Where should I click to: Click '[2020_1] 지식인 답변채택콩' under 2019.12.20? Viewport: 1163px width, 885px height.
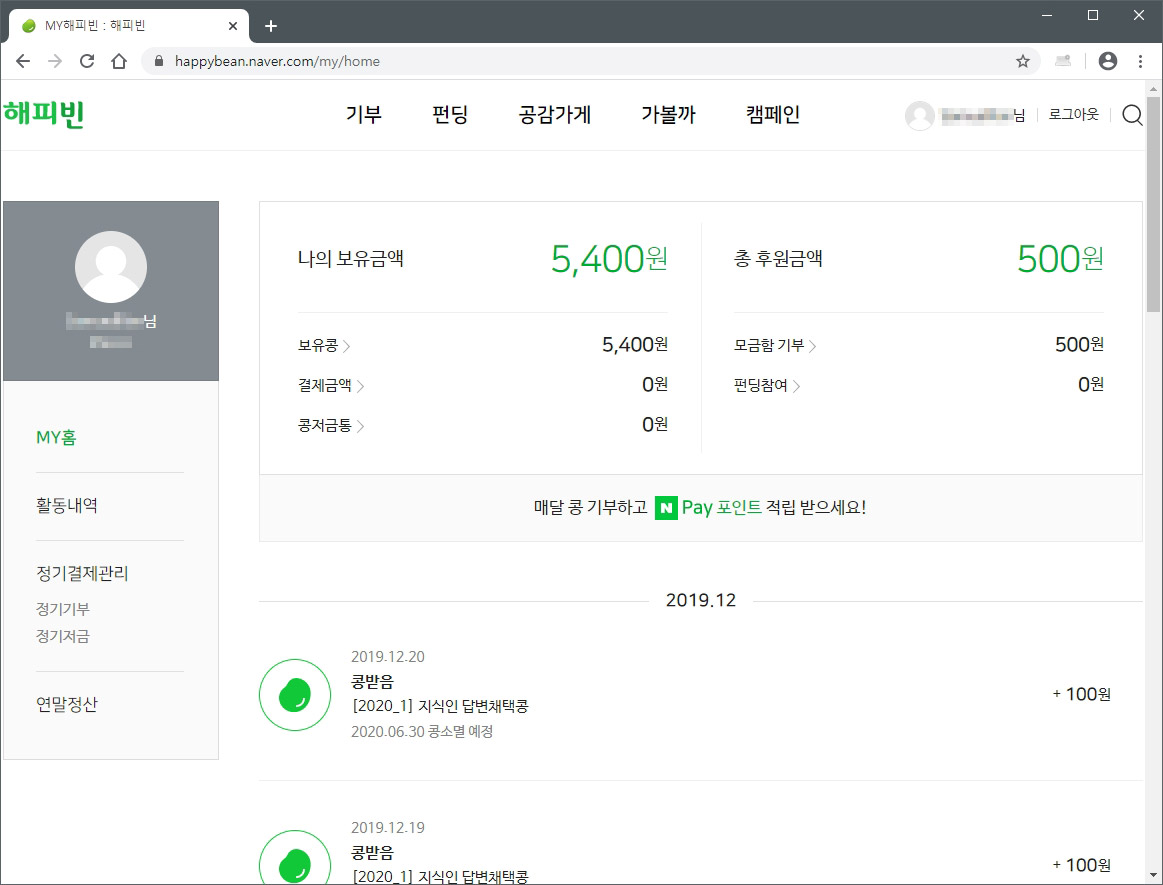tap(440, 706)
